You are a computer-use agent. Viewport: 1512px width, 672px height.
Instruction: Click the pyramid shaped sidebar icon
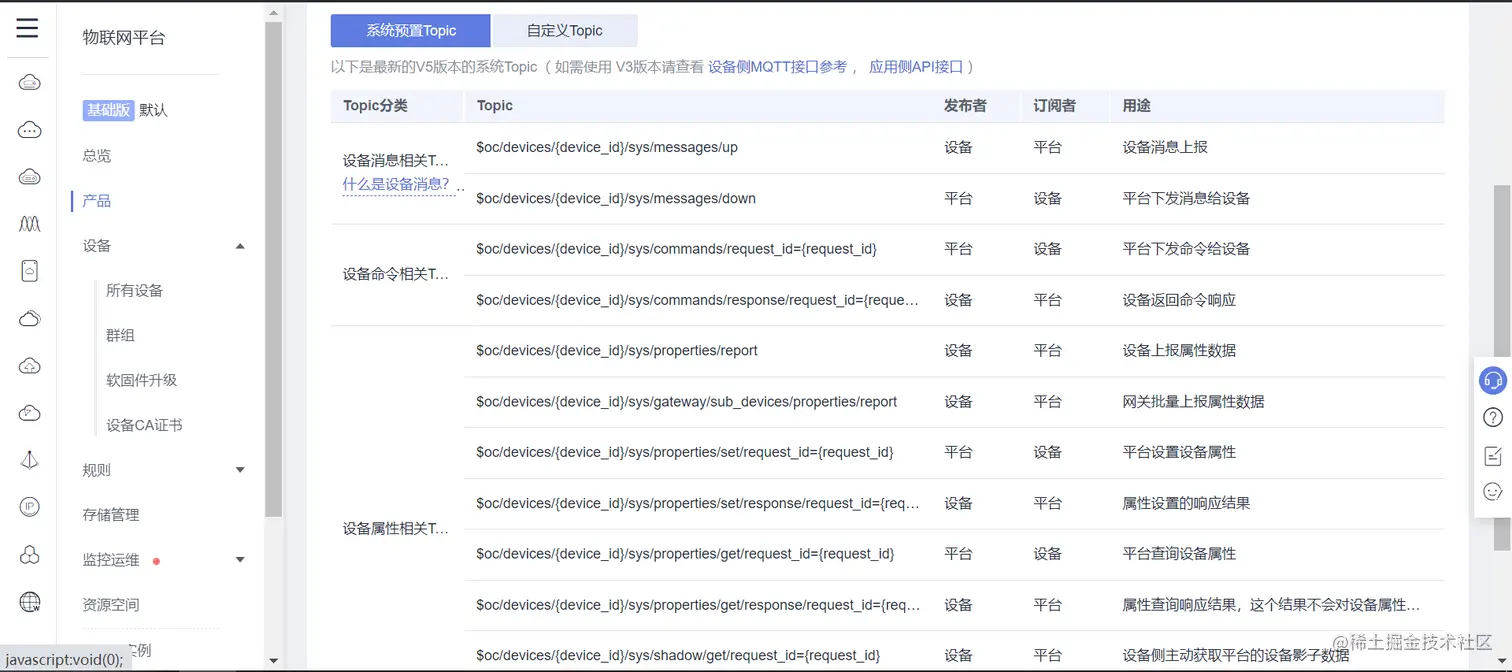pyautogui.click(x=30, y=460)
